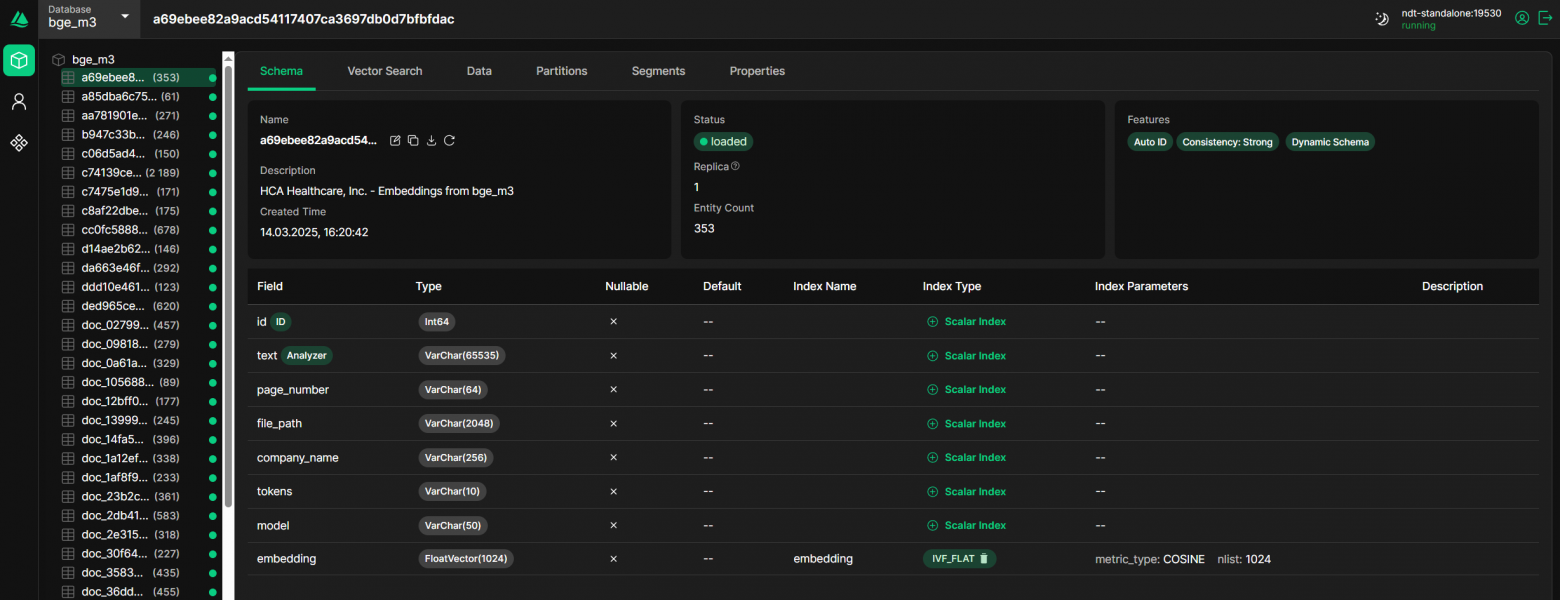This screenshot has width=1560, height=600.
Task: Click the rename collection pencil icon
Action: point(395,140)
